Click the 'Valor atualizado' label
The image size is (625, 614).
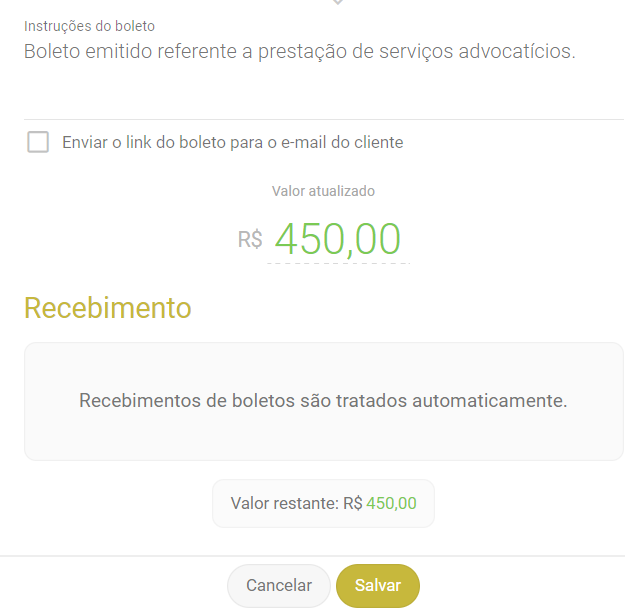pyautogui.click(x=323, y=191)
